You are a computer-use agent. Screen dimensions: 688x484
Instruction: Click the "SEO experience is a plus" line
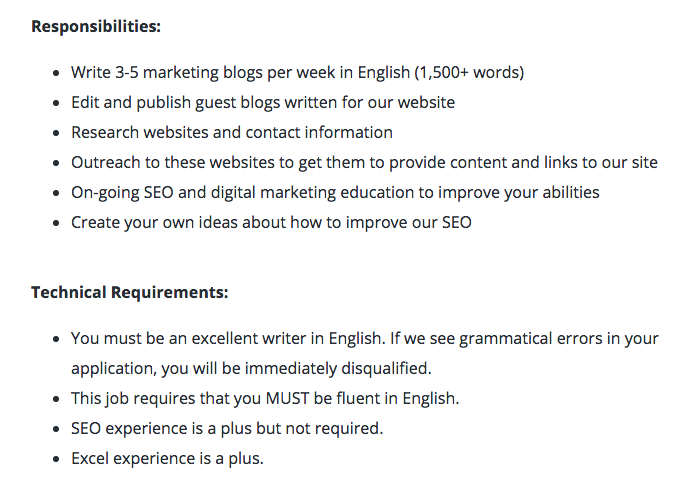click(162, 428)
